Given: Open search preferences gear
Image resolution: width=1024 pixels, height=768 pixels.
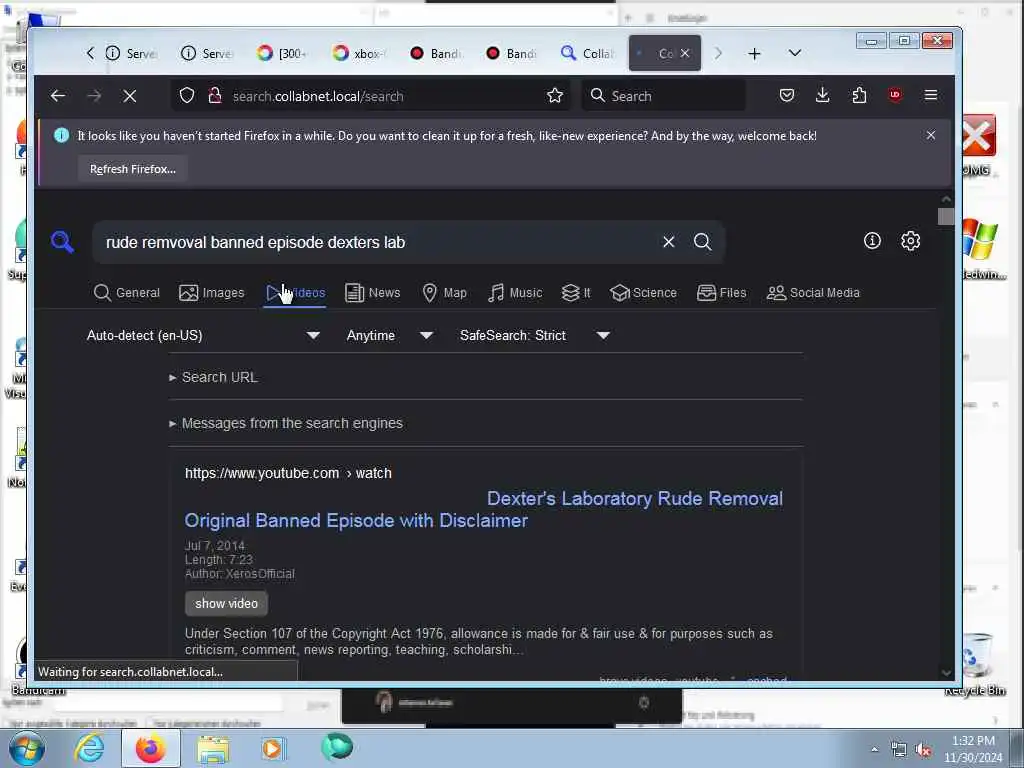Looking at the screenshot, I should click(x=910, y=241).
